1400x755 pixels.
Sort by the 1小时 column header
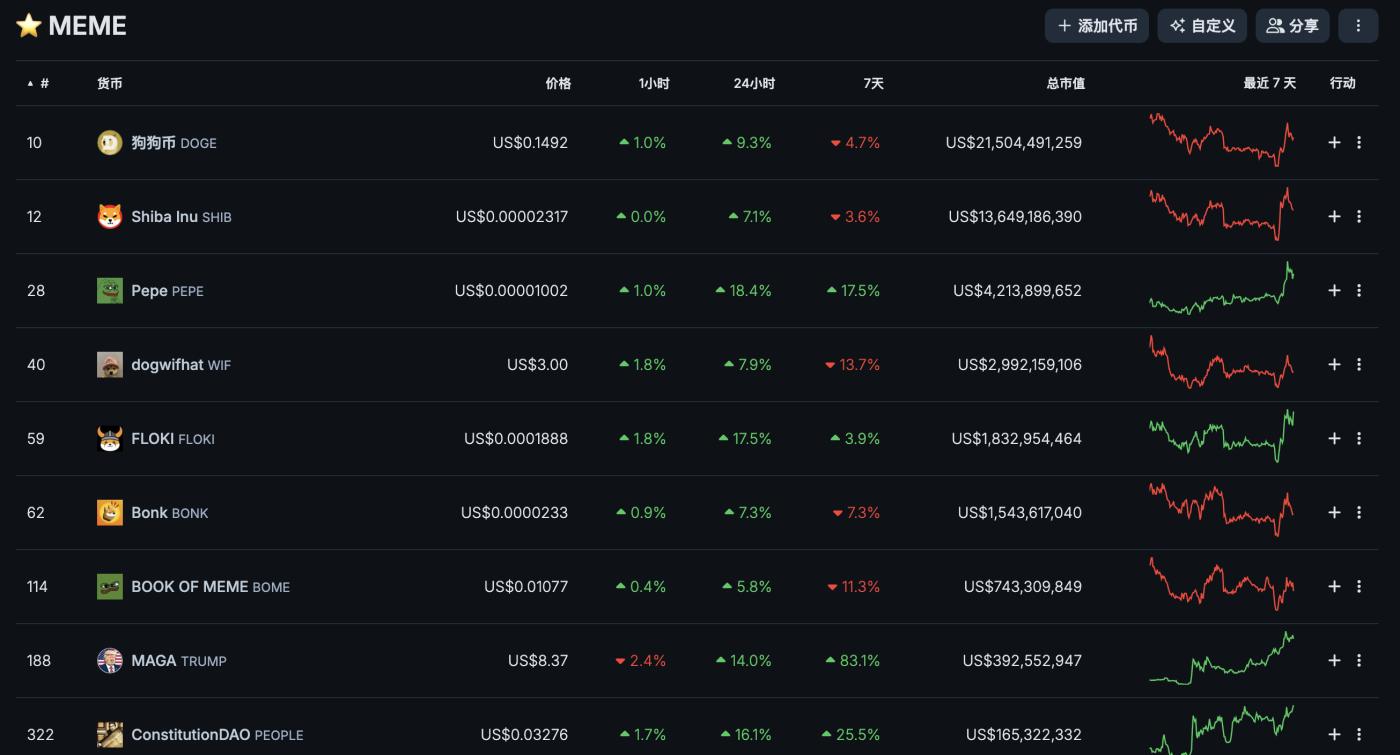click(654, 84)
